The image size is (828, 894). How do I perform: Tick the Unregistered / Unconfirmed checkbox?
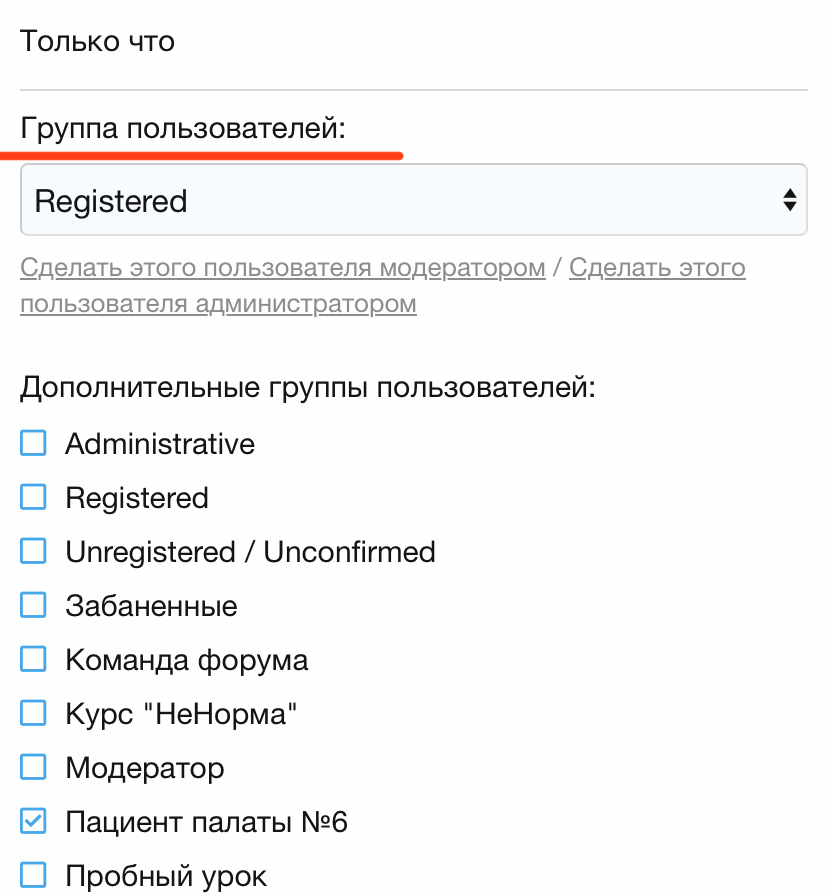pos(34,551)
